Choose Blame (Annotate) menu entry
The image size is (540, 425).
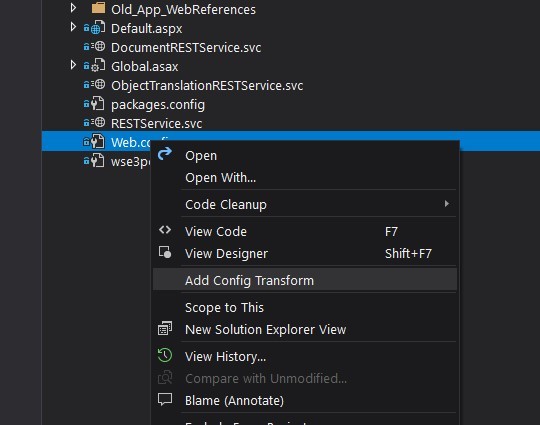point(305,400)
